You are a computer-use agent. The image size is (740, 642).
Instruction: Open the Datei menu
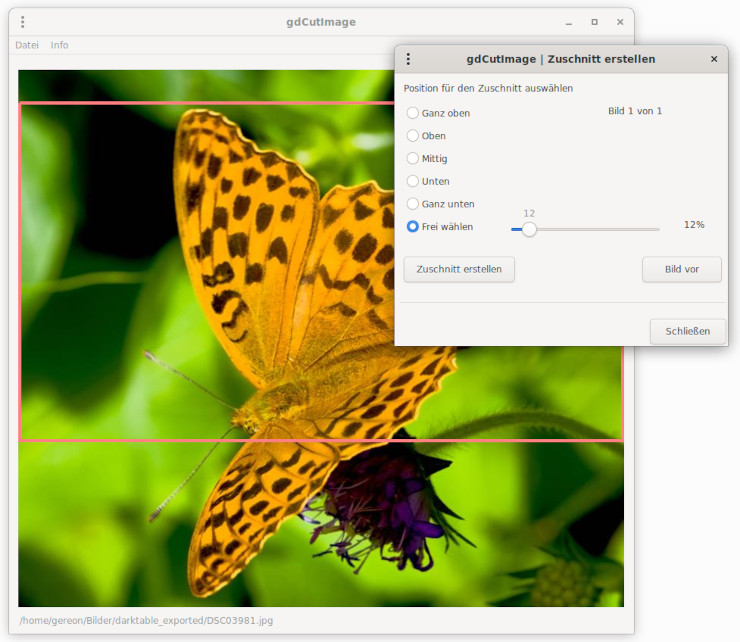point(27,45)
